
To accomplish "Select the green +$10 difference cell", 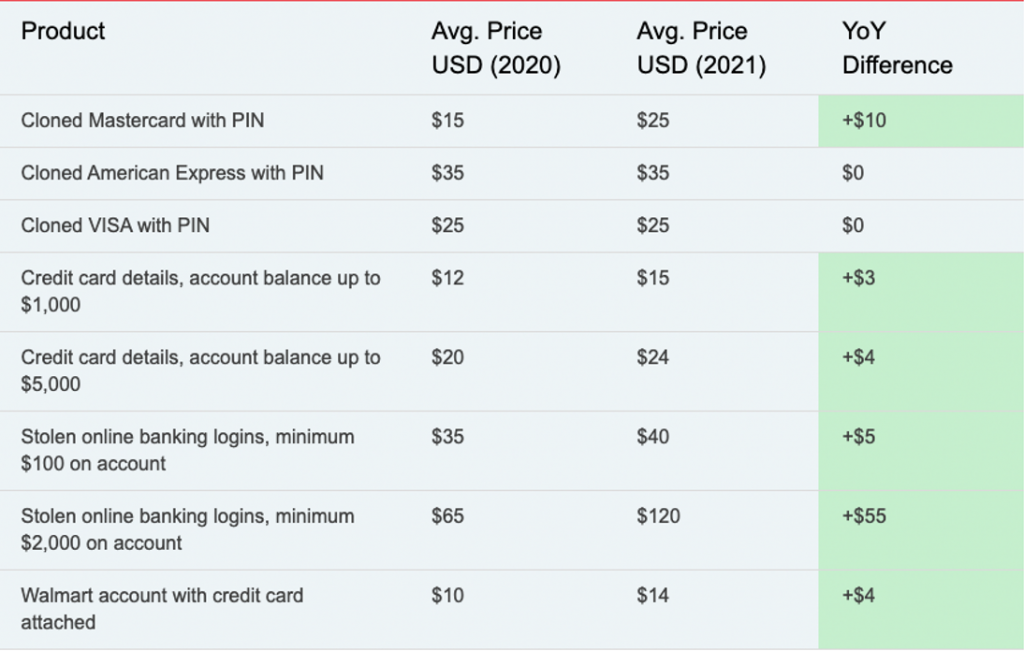I will pos(921,121).
